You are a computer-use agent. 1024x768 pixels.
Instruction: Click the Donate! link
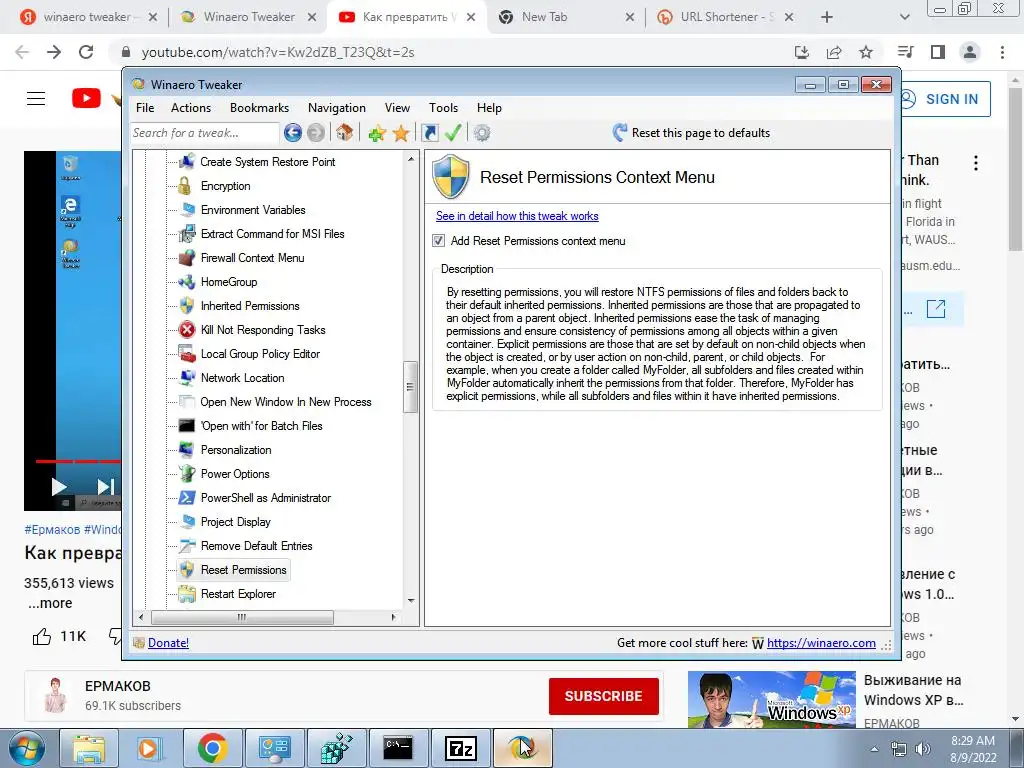click(x=168, y=643)
